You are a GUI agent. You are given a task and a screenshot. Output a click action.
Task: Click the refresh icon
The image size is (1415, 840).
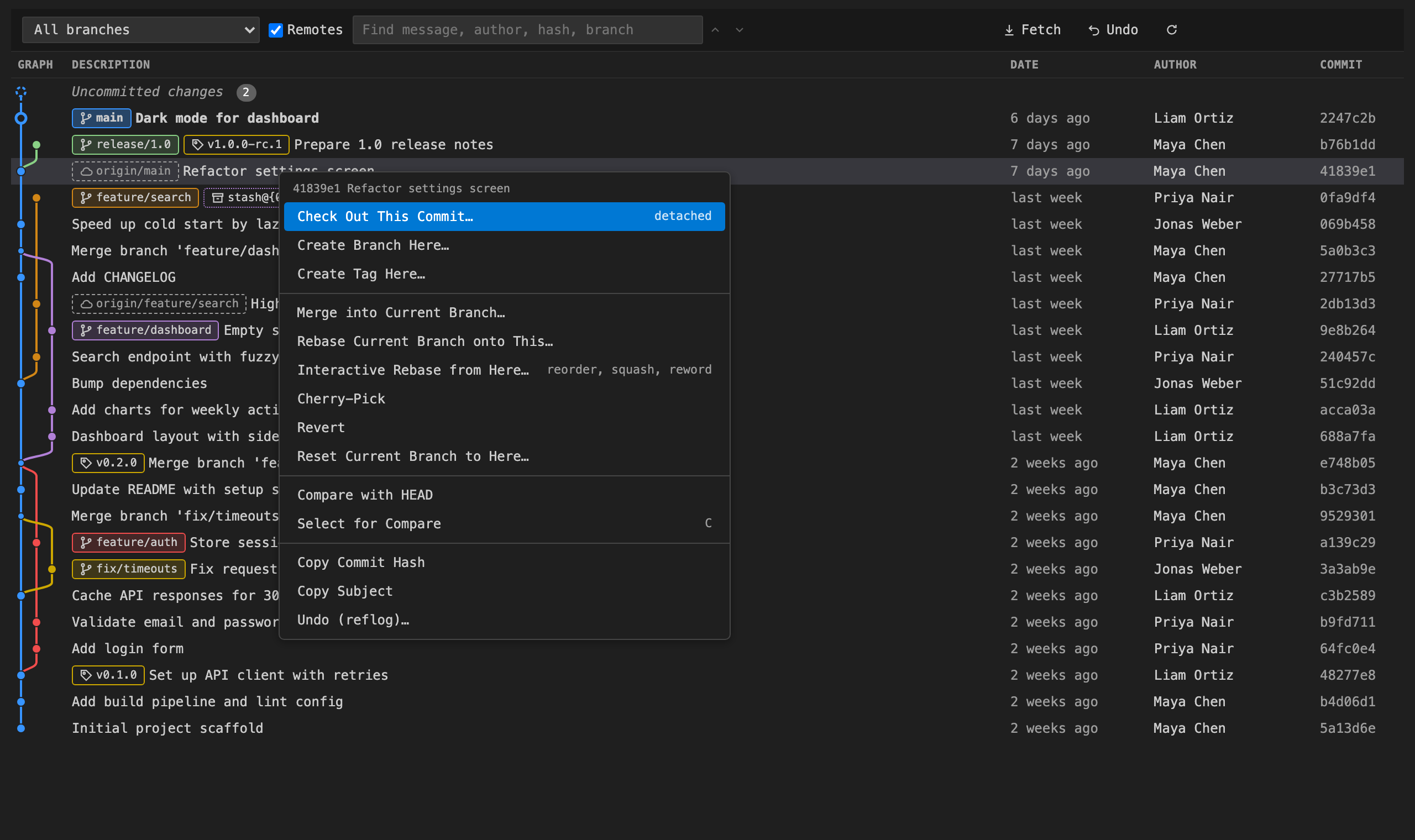pos(1172,30)
